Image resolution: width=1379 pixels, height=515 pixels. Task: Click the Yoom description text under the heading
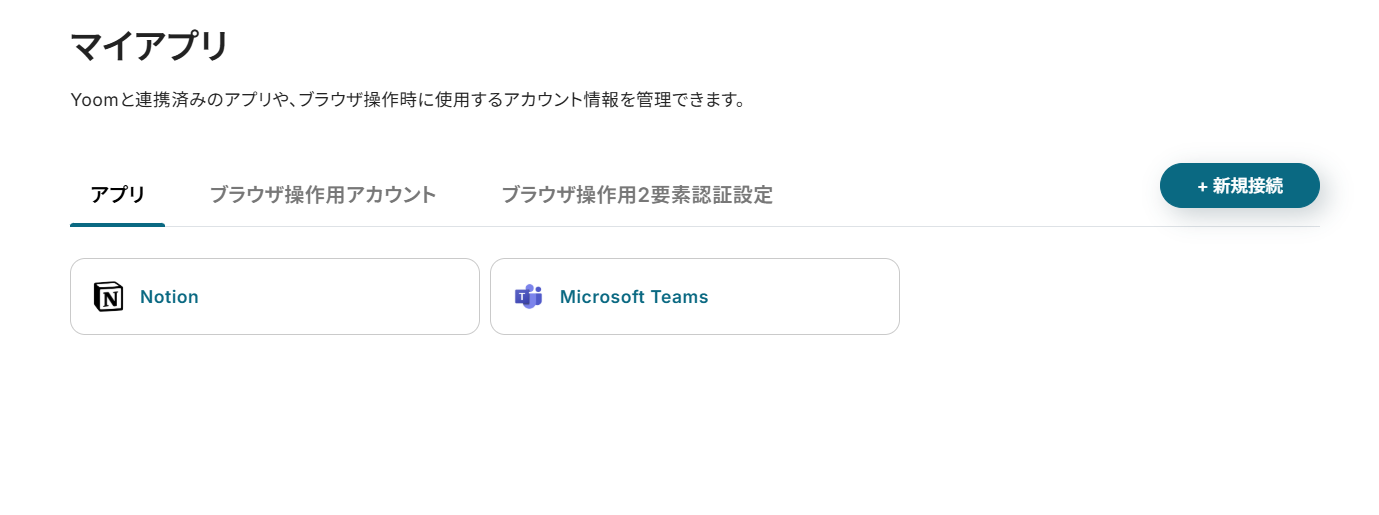click(408, 100)
